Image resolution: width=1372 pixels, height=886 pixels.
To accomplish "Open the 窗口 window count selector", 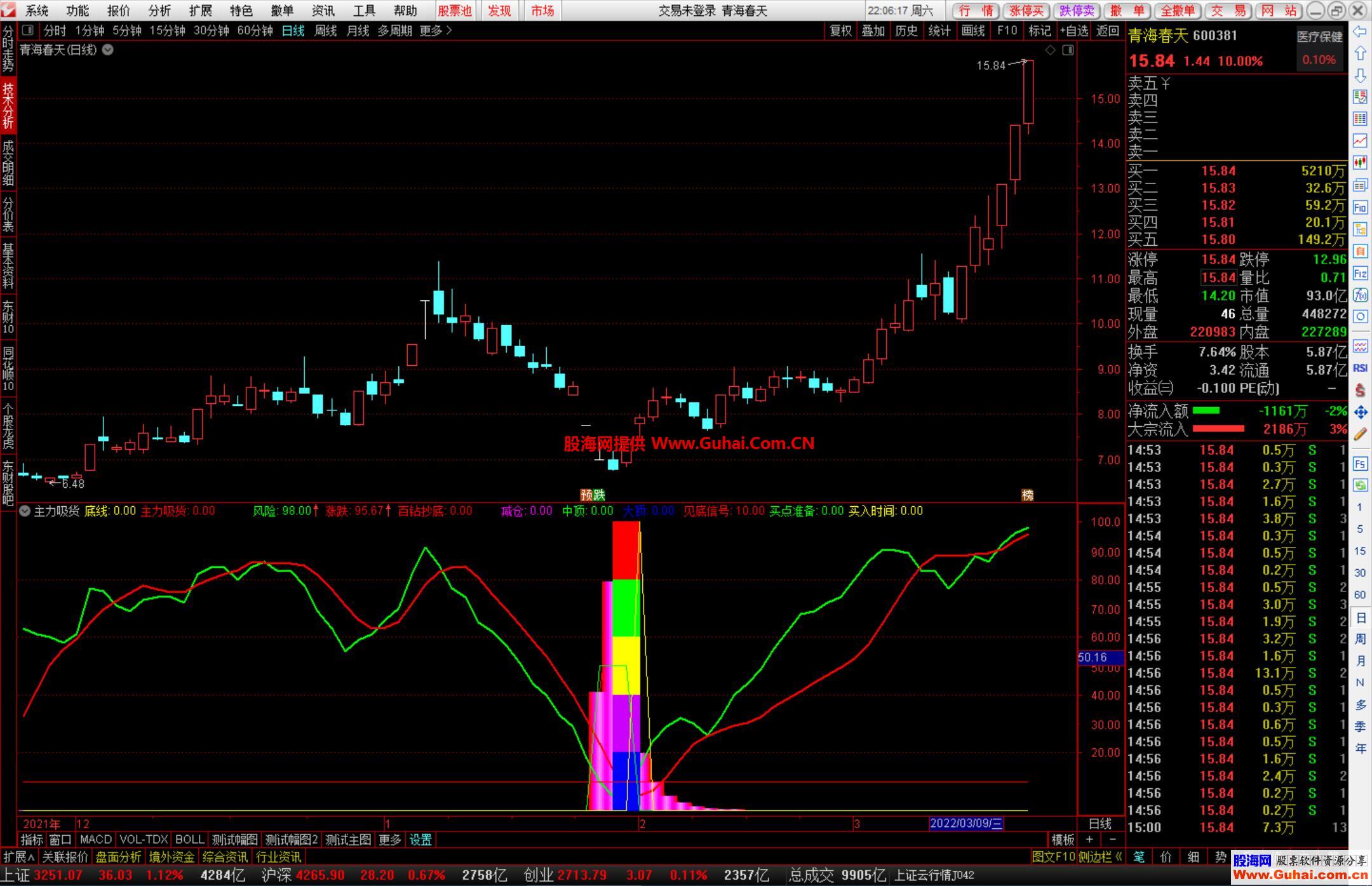I will point(60,840).
